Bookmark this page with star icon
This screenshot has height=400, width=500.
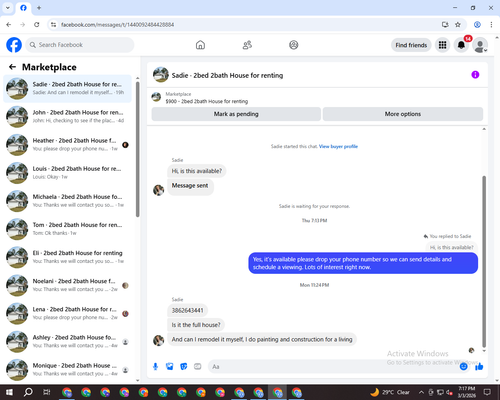tap(458, 24)
